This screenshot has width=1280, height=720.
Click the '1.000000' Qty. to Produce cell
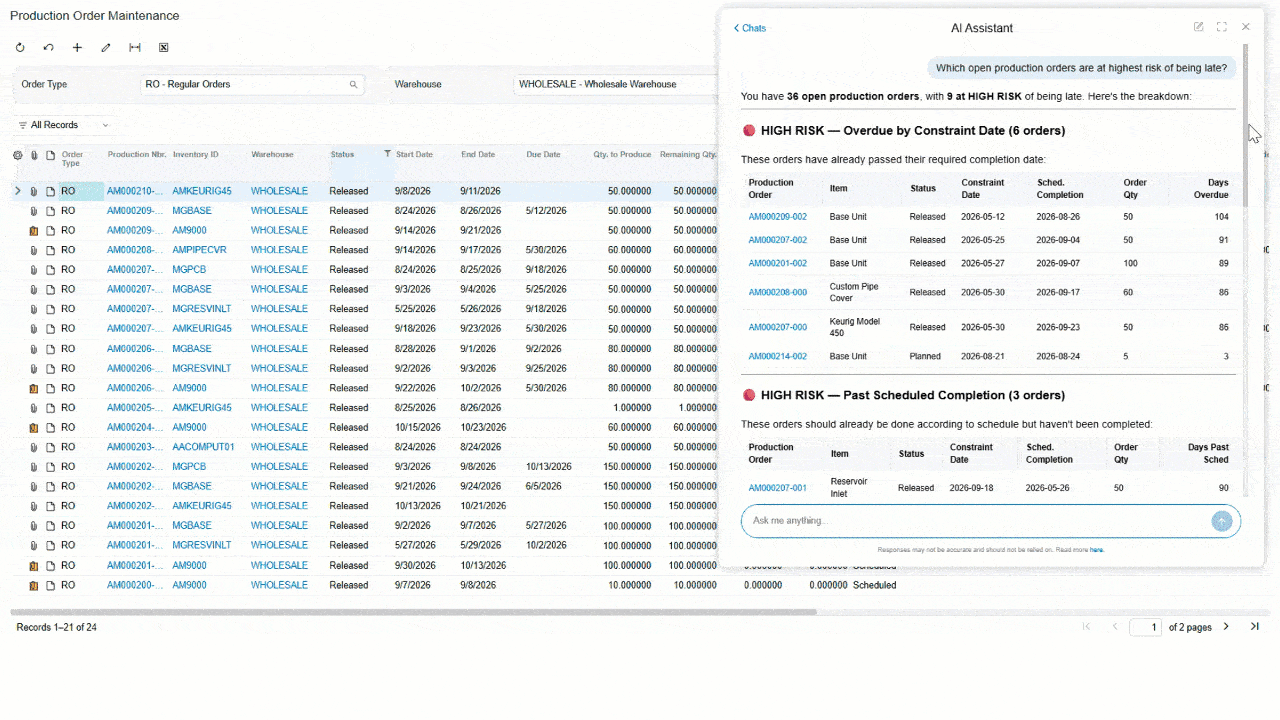coord(632,408)
